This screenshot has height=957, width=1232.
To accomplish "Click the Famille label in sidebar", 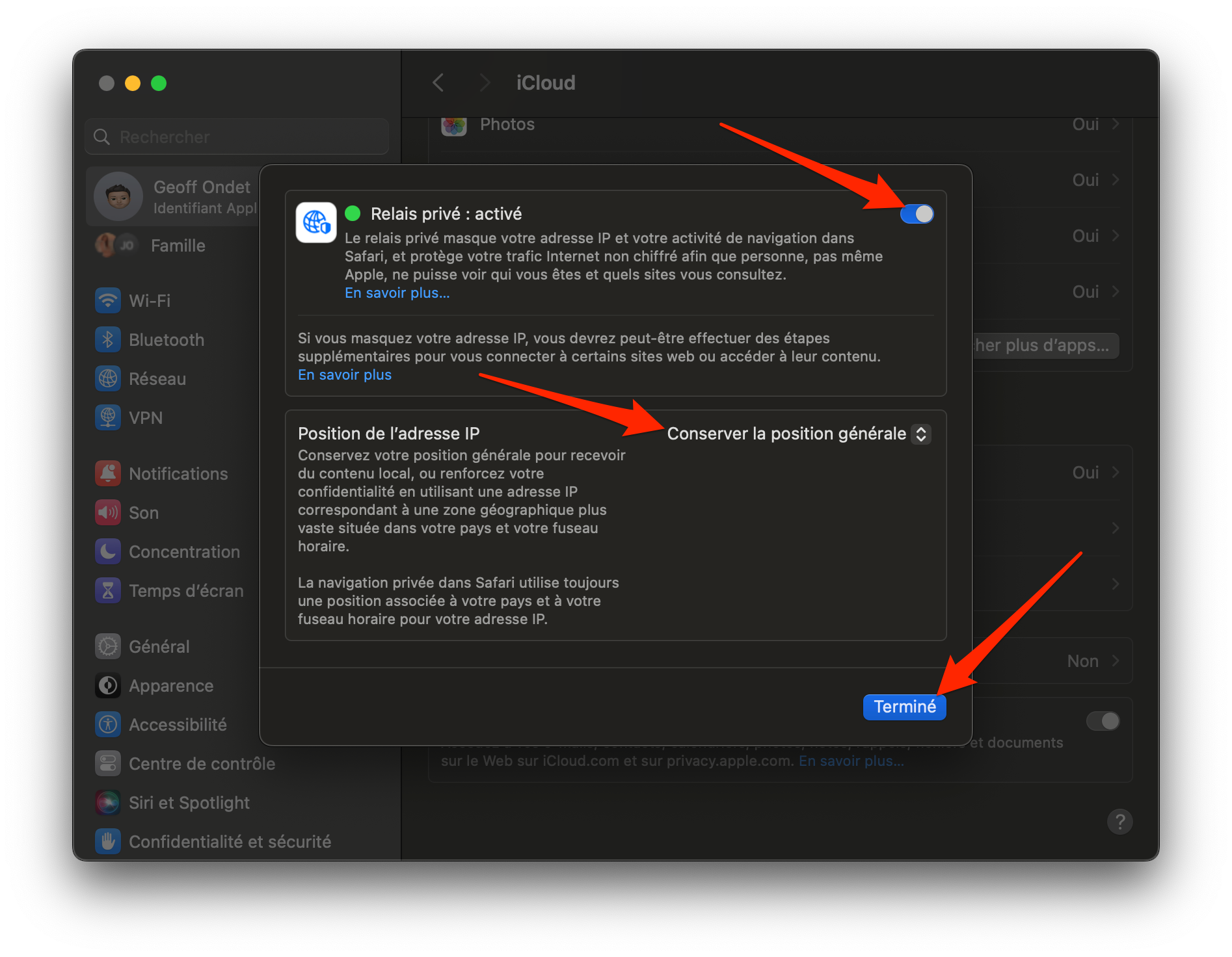I will 178,246.
